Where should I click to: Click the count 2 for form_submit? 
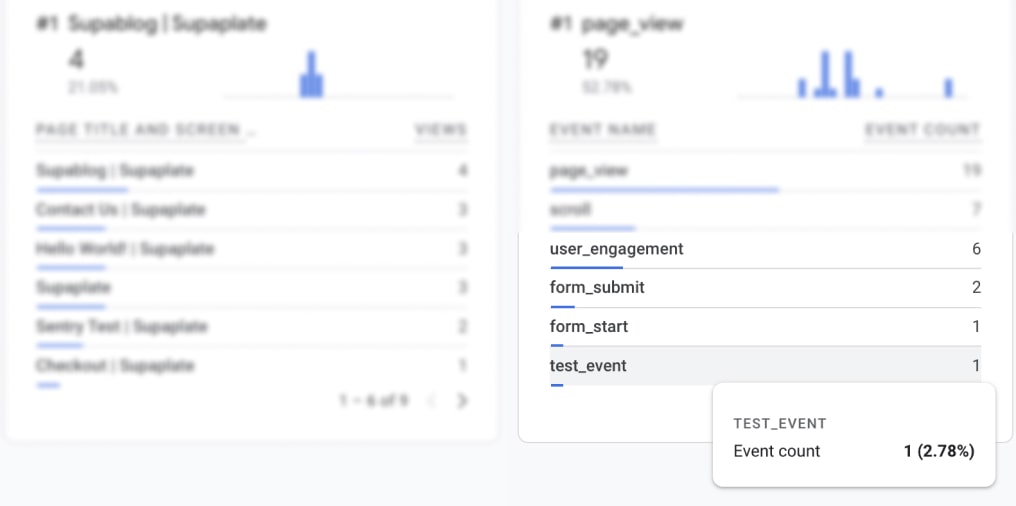point(976,288)
